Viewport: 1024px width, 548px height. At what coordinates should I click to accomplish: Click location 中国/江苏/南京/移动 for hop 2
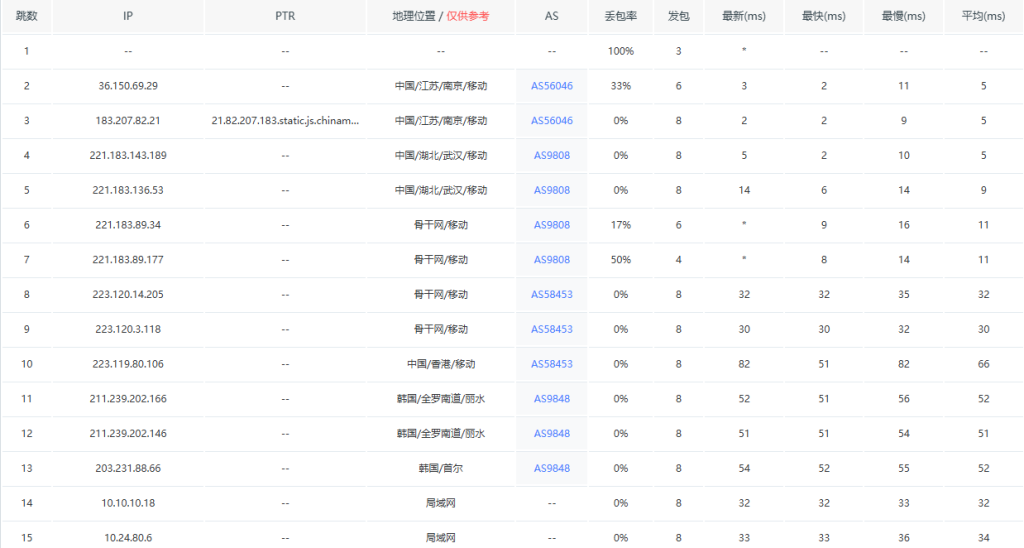pos(441,86)
